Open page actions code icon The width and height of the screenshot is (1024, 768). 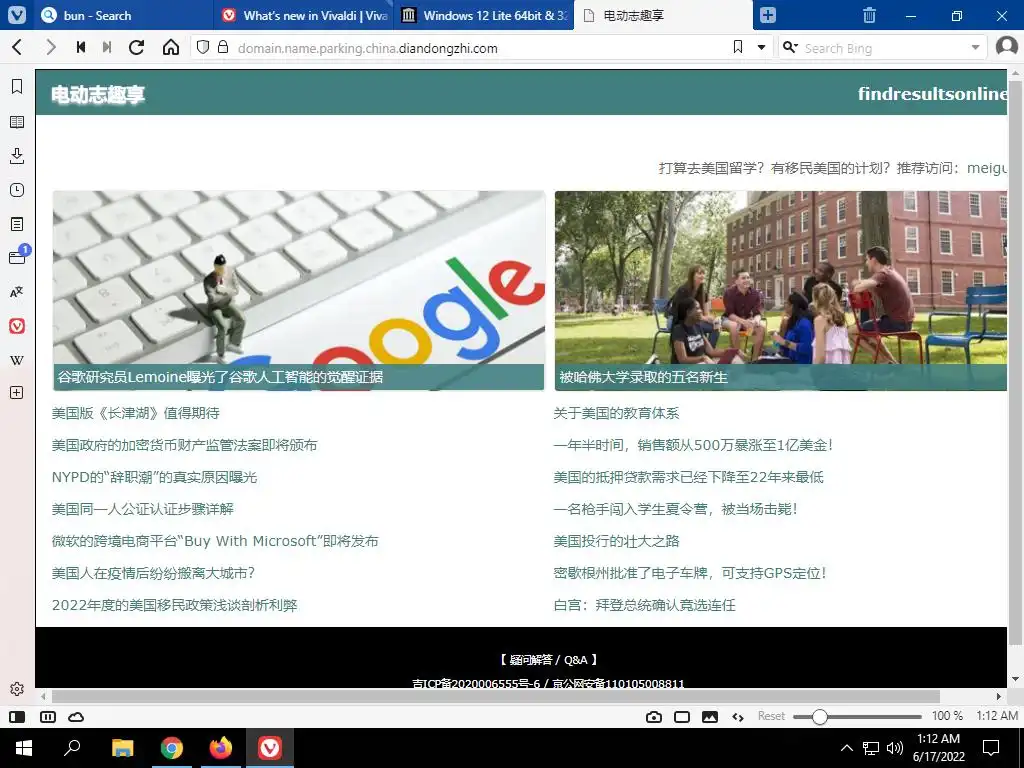coord(738,717)
